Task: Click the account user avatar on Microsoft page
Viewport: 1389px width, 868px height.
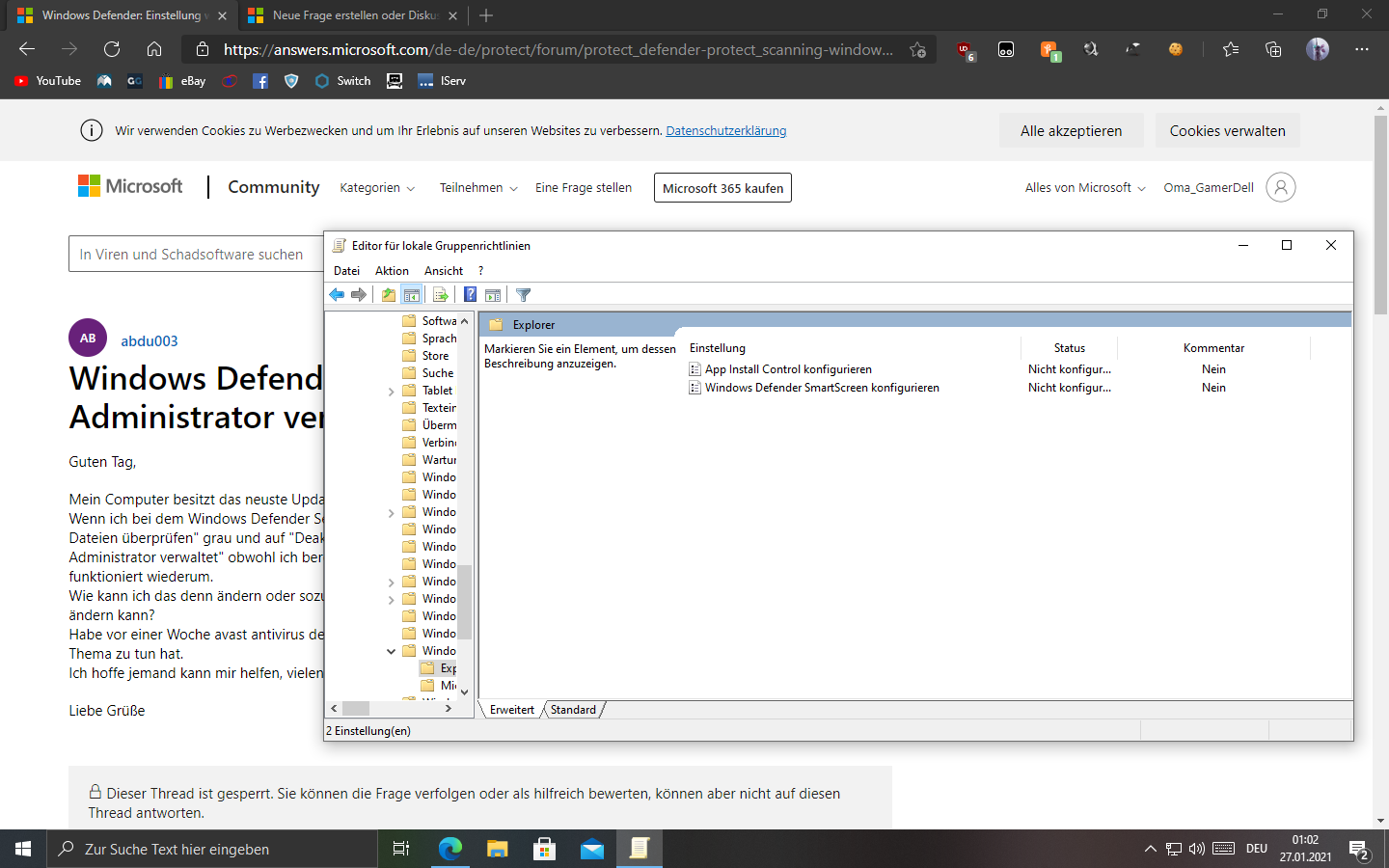Action: click(x=1281, y=187)
